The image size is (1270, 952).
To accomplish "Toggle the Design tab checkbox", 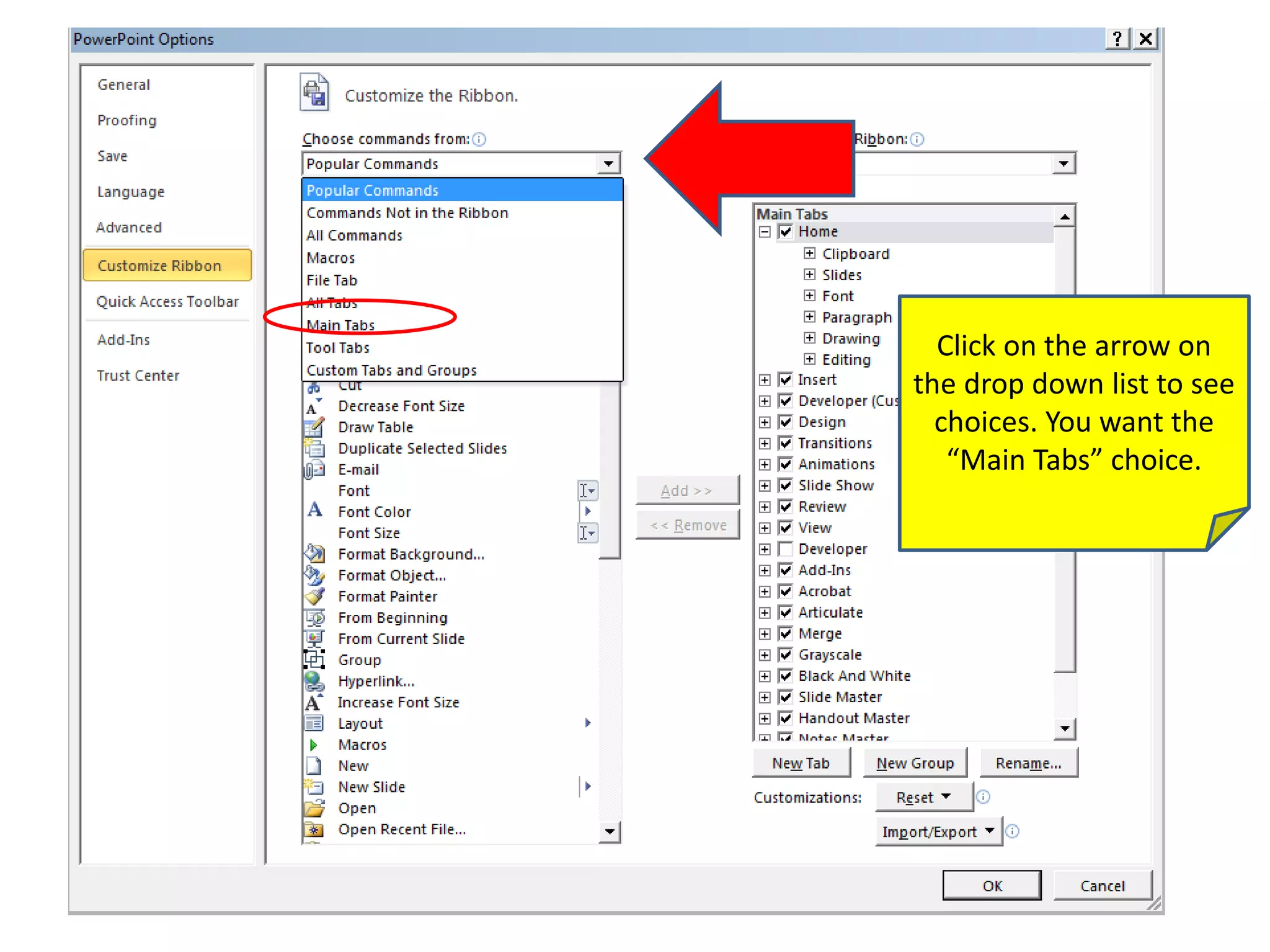I will pyautogui.click(x=785, y=422).
